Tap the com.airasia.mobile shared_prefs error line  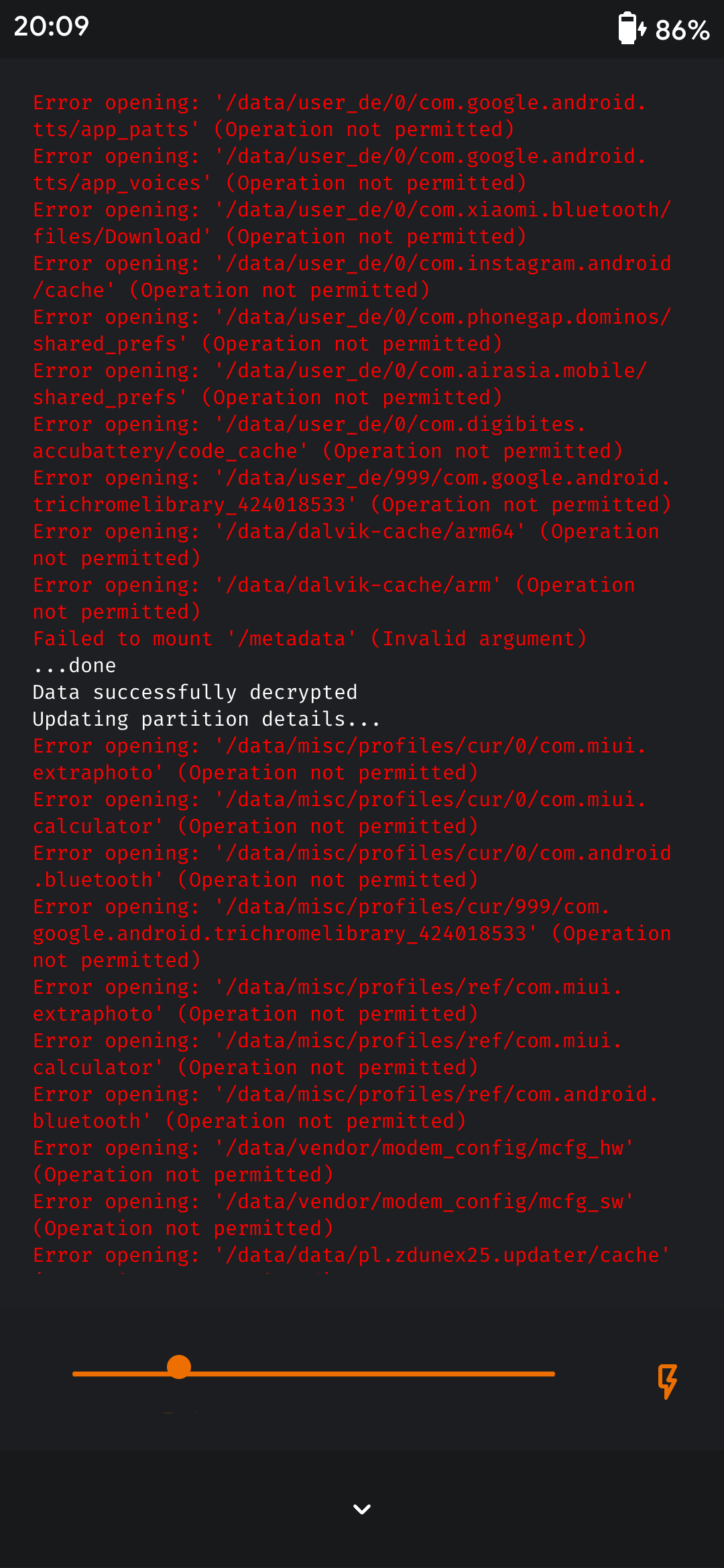tap(340, 384)
